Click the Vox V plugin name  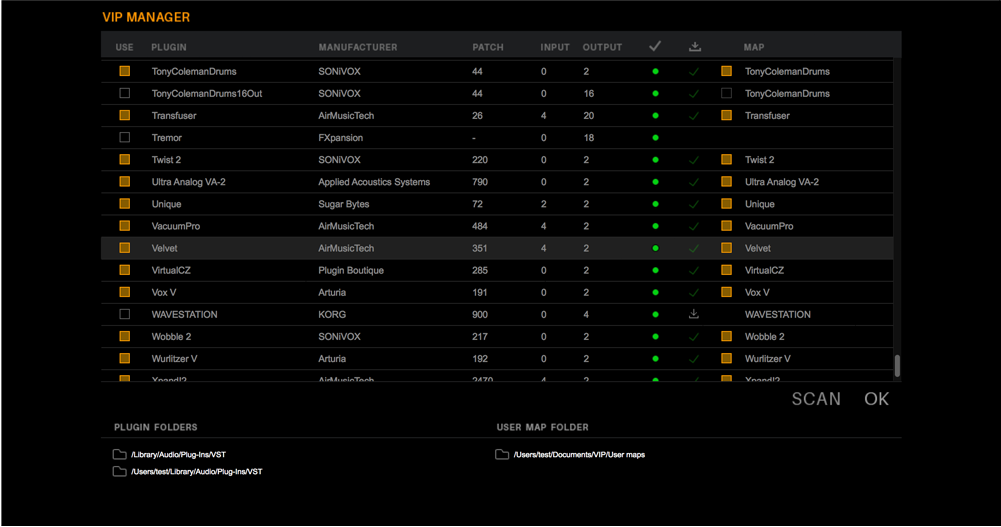point(164,292)
